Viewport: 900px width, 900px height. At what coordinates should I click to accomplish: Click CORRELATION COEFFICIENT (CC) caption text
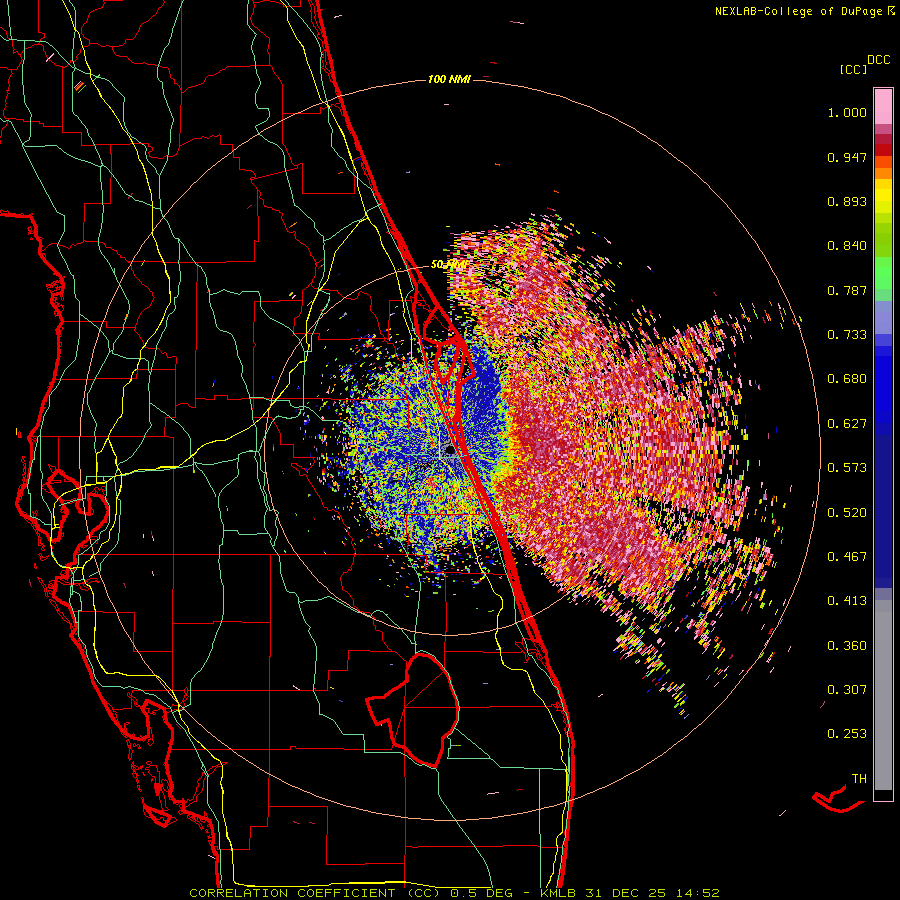click(x=315, y=893)
